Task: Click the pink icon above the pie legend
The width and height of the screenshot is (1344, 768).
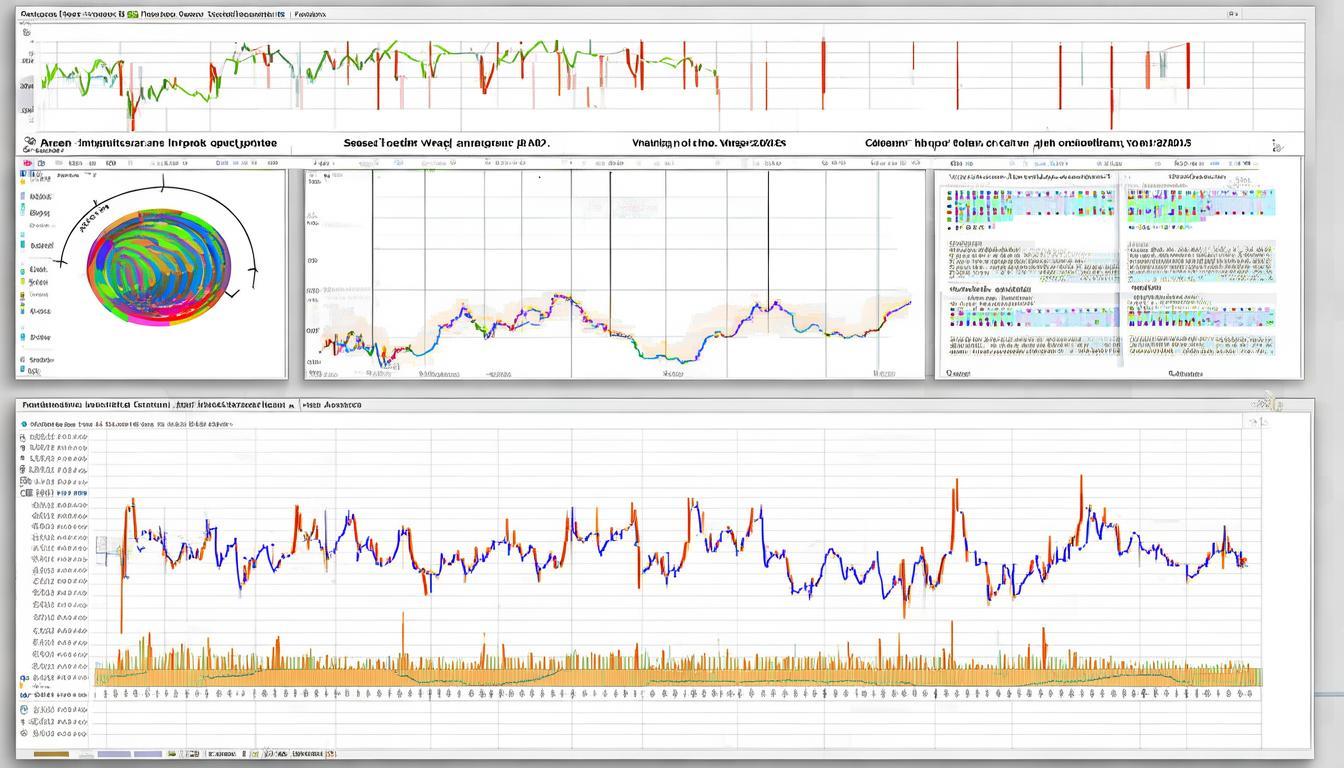Action: pyautogui.click(x=26, y=161)
